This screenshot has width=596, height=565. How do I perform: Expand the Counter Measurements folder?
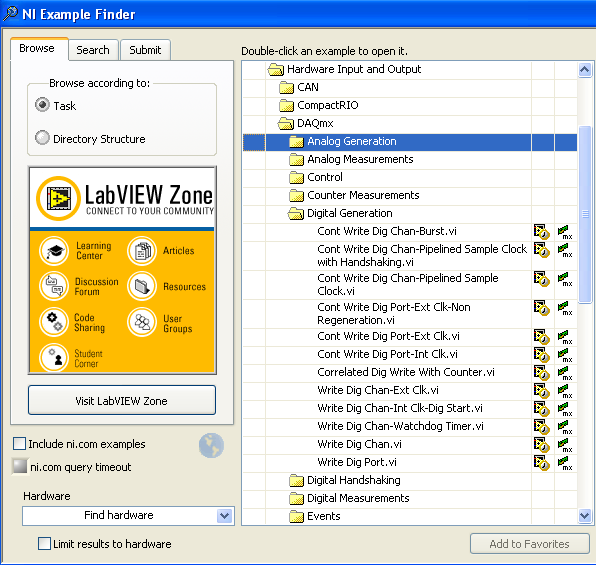tap(296, 195)
